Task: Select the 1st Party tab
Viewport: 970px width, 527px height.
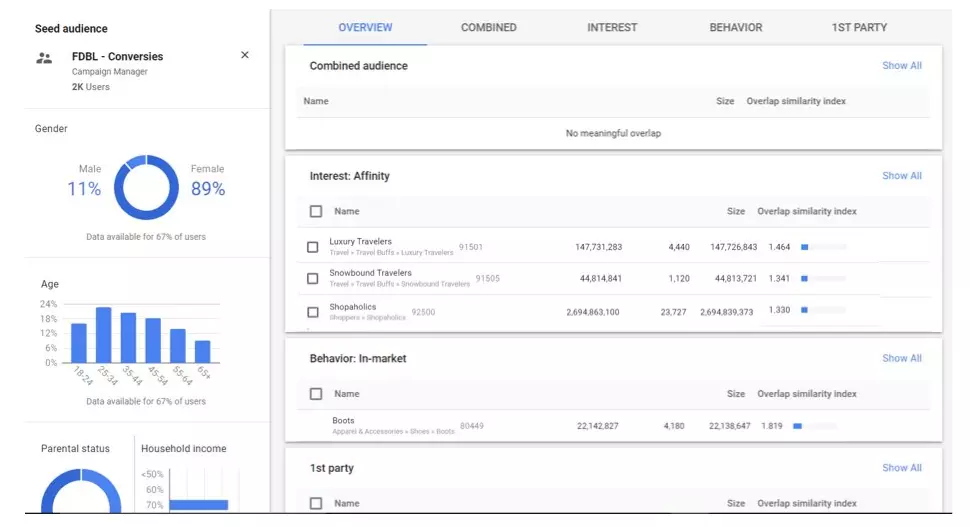Action: tap(859, 28)
